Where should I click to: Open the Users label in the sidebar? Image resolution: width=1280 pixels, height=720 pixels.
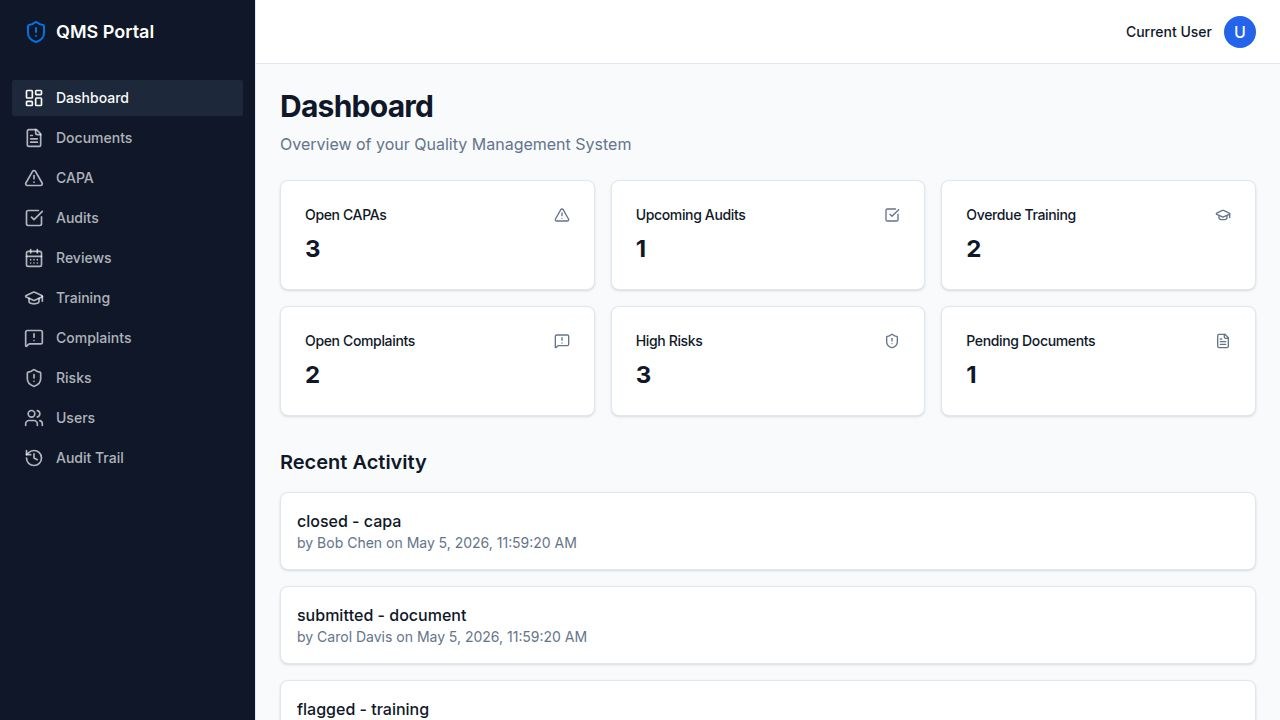76,418
